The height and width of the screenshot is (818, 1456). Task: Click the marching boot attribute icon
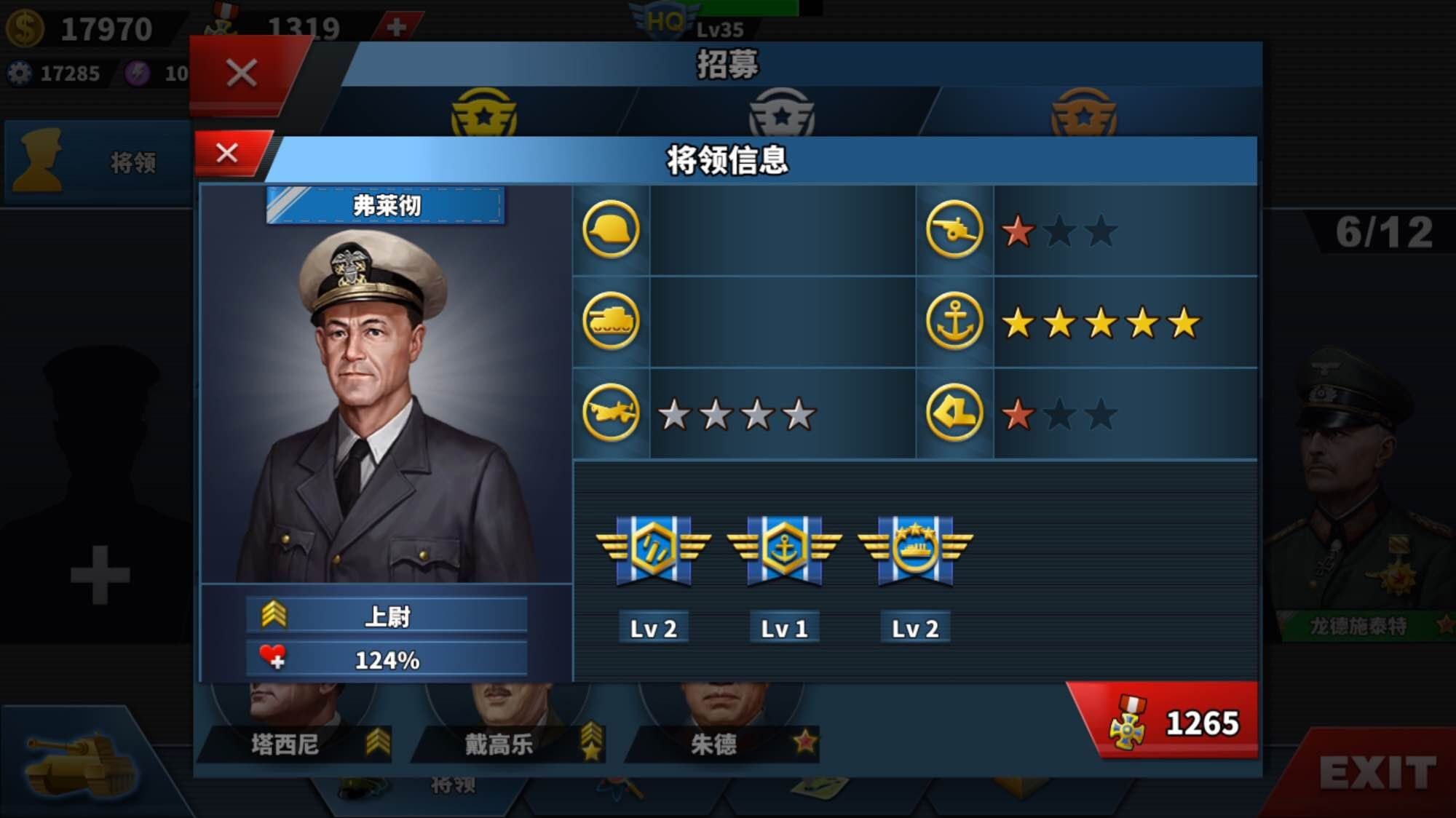[x=954, y=413]
